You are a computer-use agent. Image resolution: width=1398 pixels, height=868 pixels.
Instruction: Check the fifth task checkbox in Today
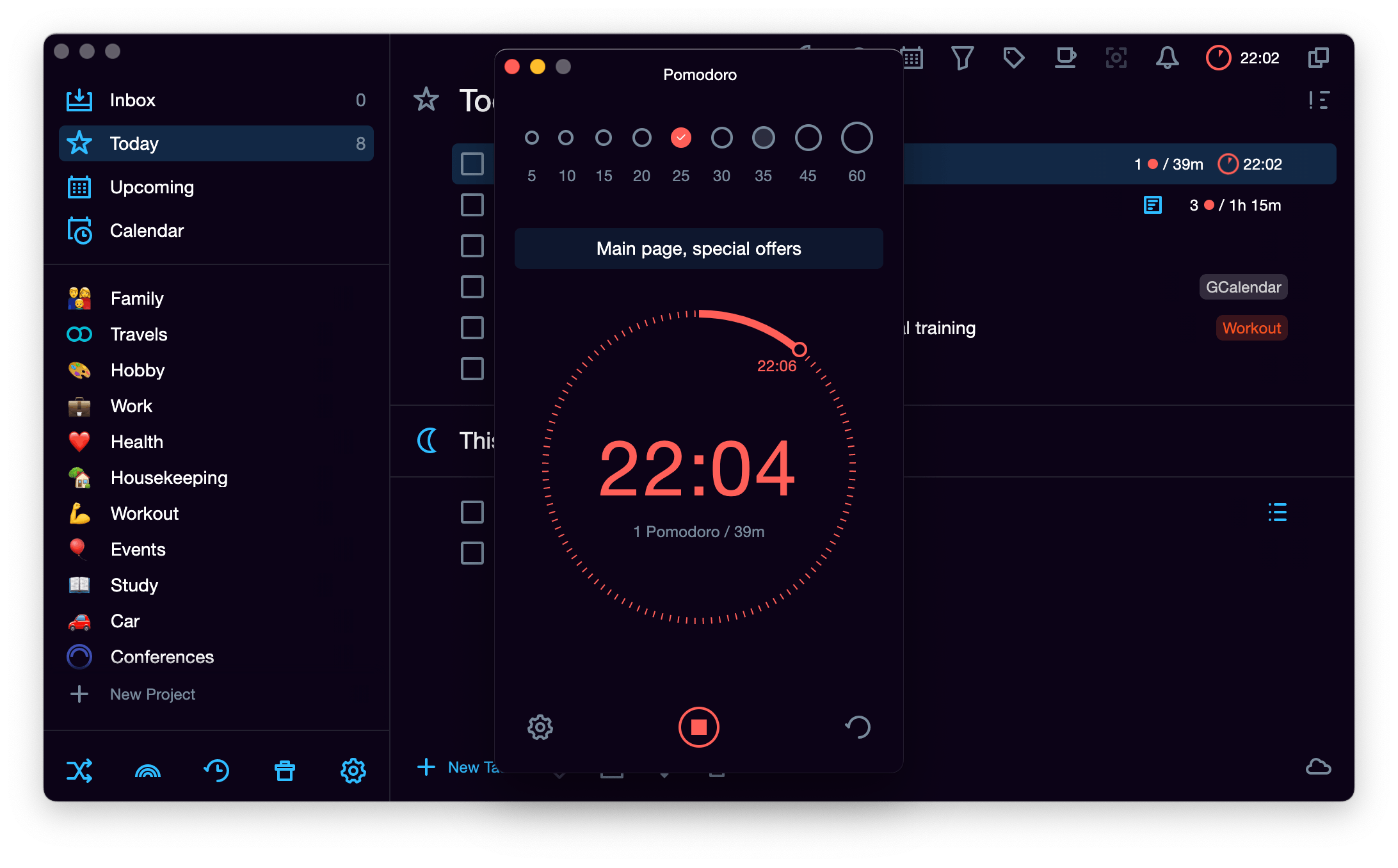coord(472,328)
